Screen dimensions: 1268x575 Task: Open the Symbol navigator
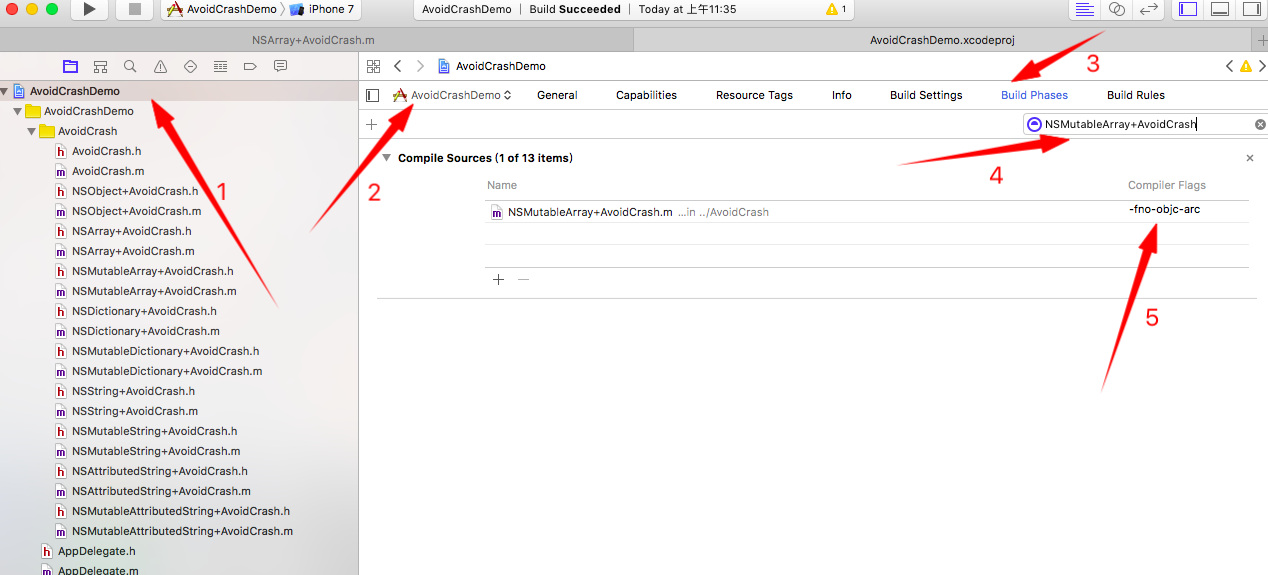[x=100, y=66]
